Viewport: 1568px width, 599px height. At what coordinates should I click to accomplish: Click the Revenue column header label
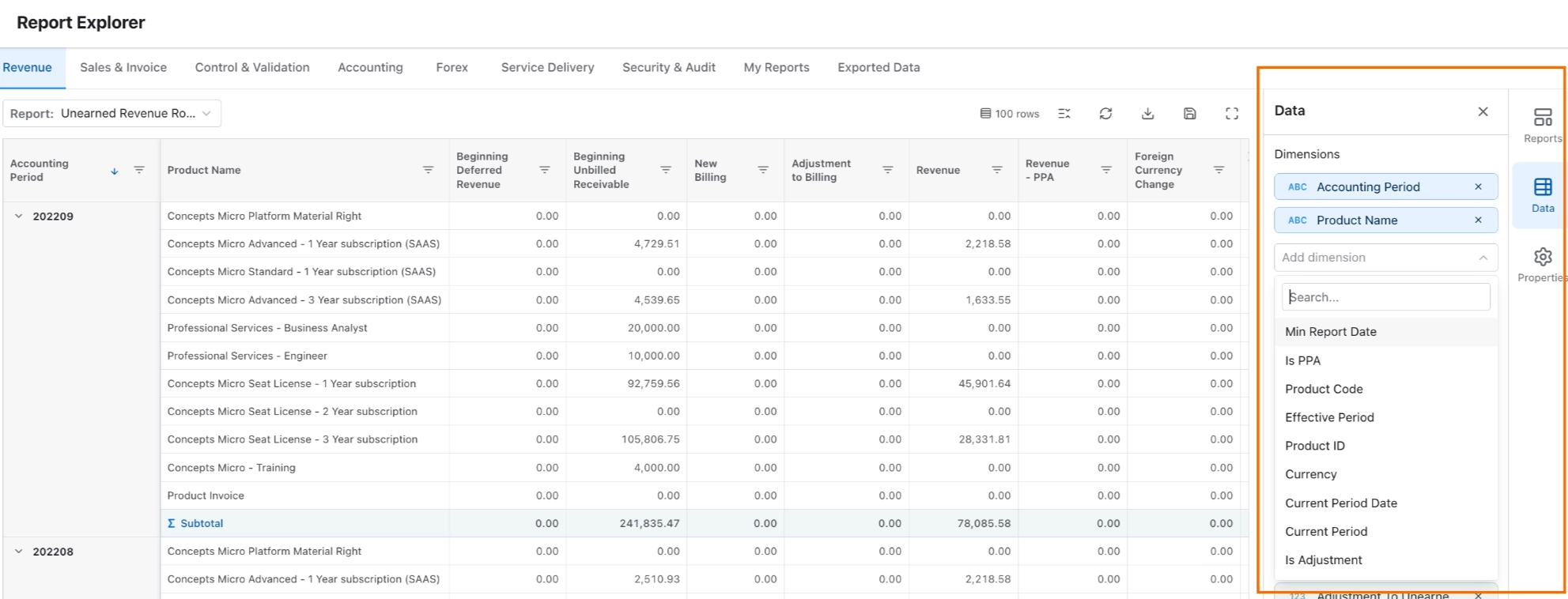click(938, 170)
